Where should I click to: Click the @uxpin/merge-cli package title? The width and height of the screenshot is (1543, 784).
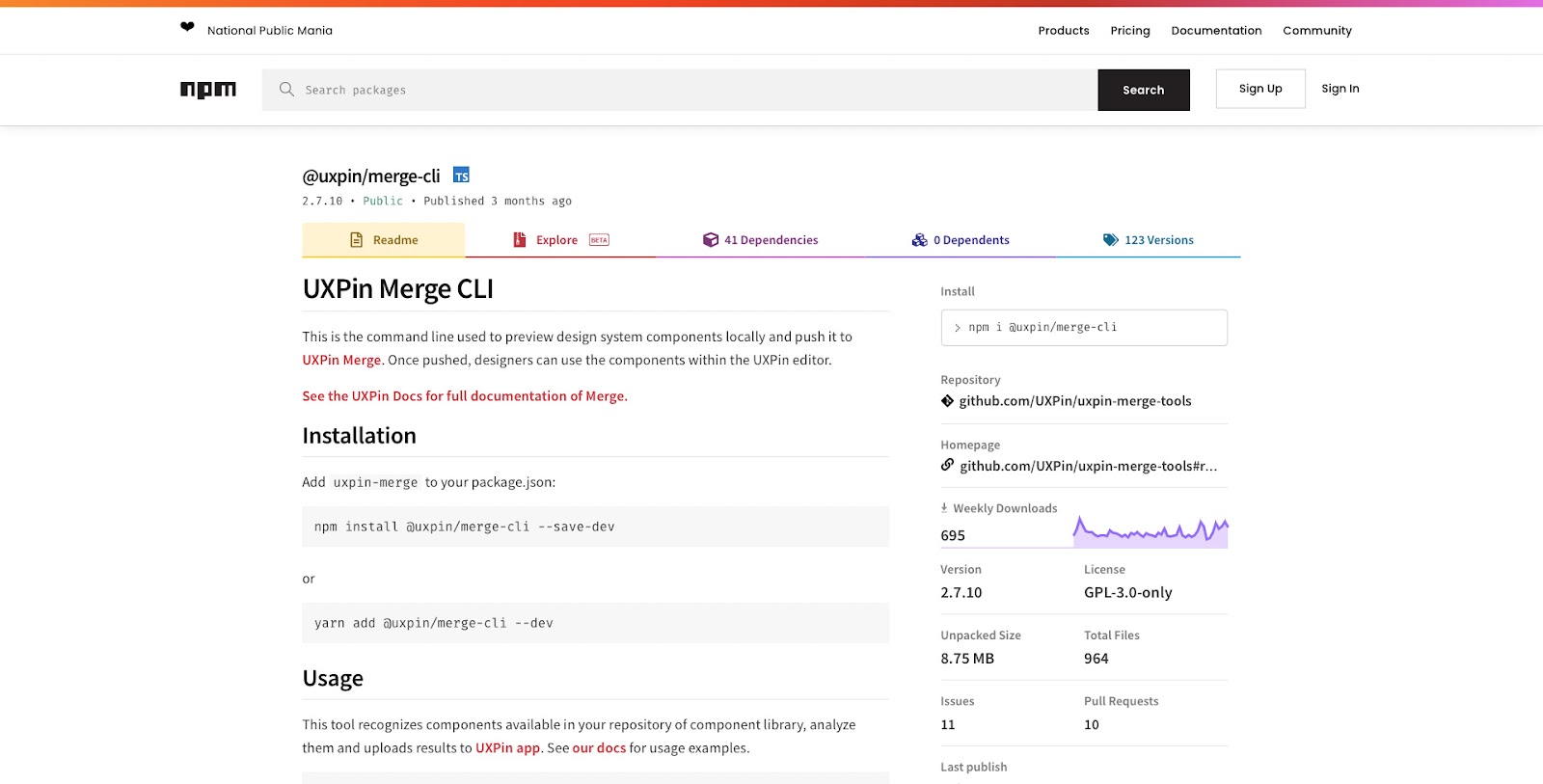pos(371,176)
